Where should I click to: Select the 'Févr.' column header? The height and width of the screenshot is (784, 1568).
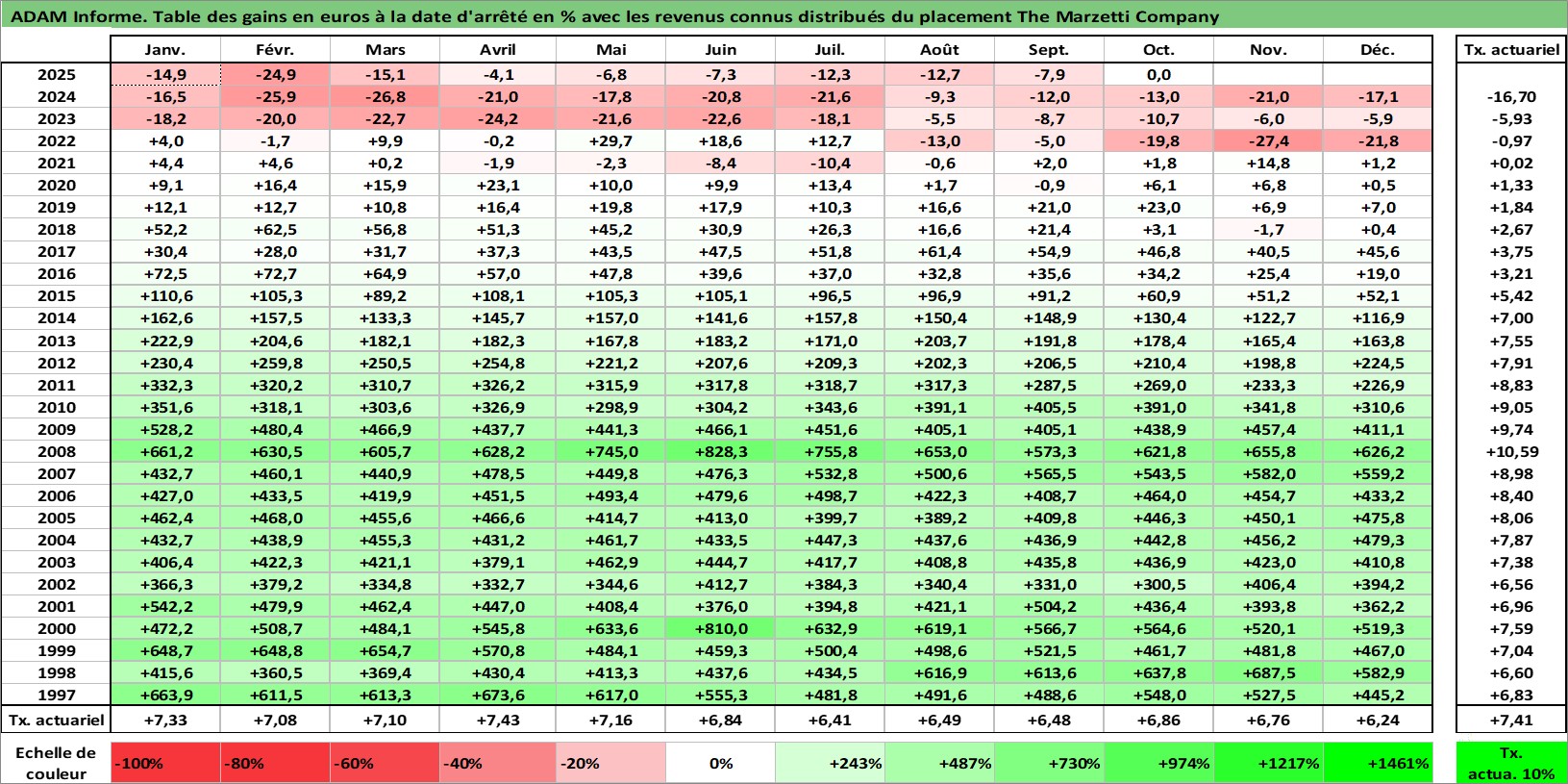[x=275, y=50]
